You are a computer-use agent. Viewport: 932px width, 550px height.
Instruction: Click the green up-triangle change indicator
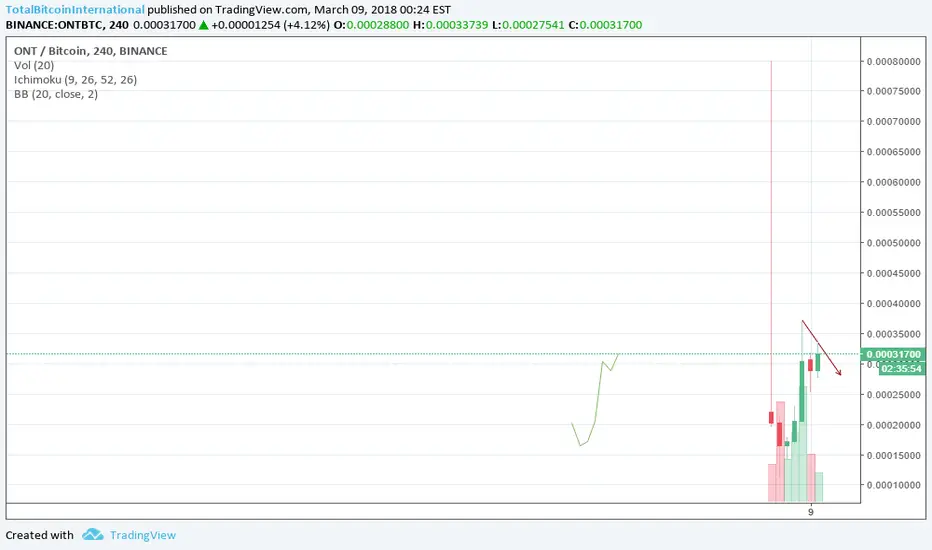(203, 25)
